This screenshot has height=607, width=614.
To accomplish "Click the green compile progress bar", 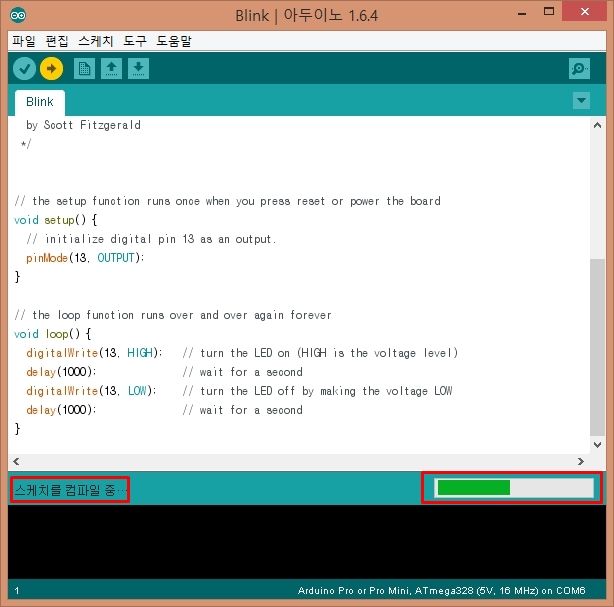I will coord(514,488).
